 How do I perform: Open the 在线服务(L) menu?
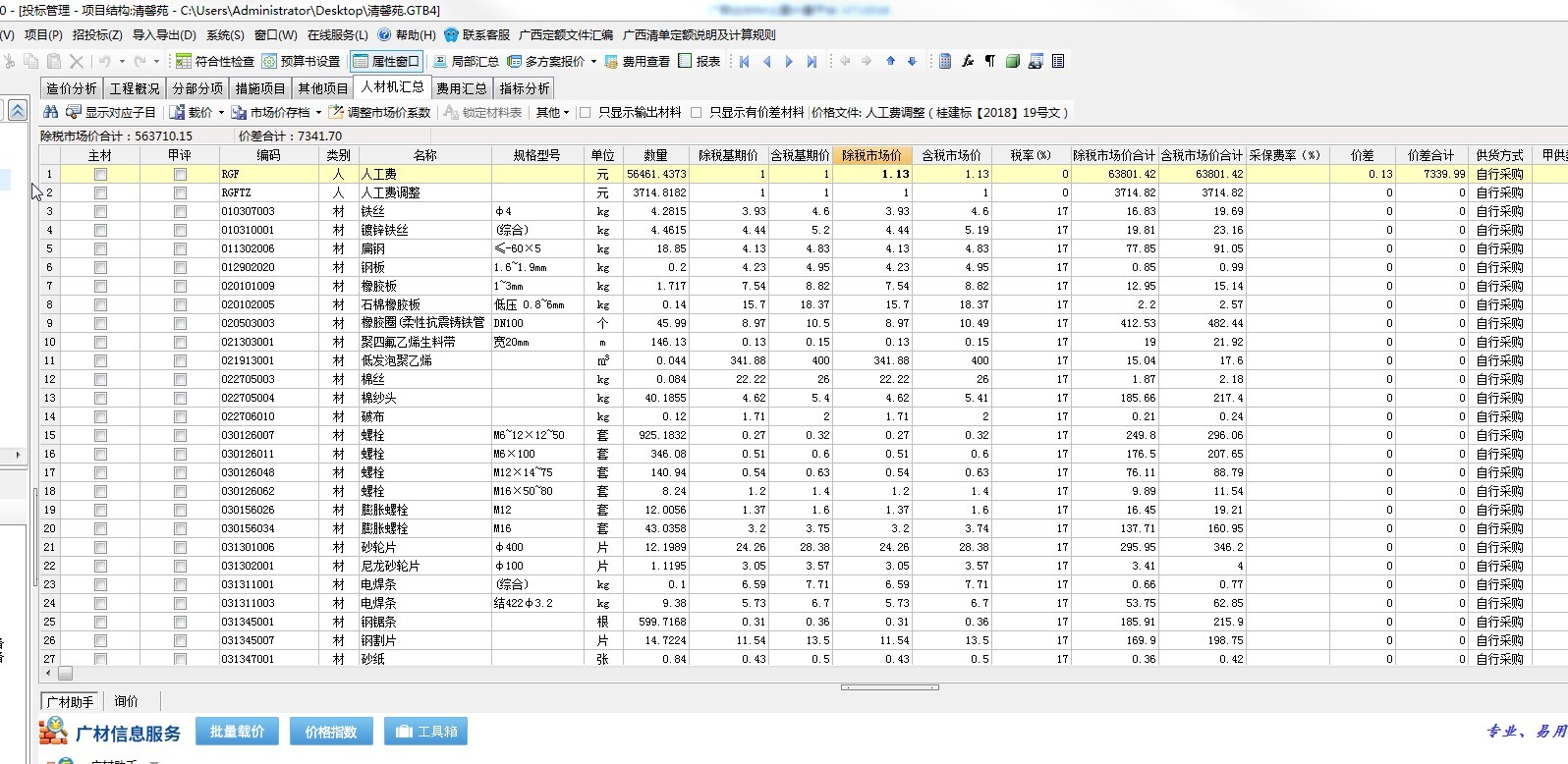[337, 34]
